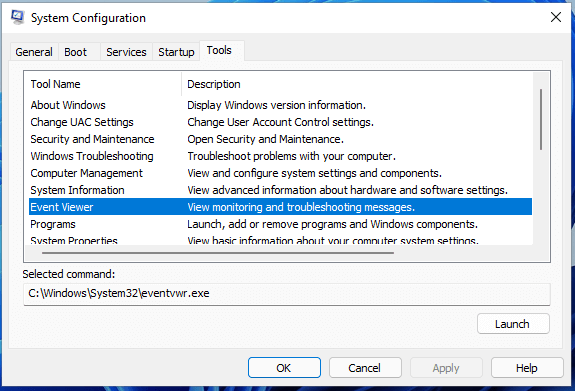Open Help for System Configuration
This screenshot has height=391, width=575.
pos(527,368)
